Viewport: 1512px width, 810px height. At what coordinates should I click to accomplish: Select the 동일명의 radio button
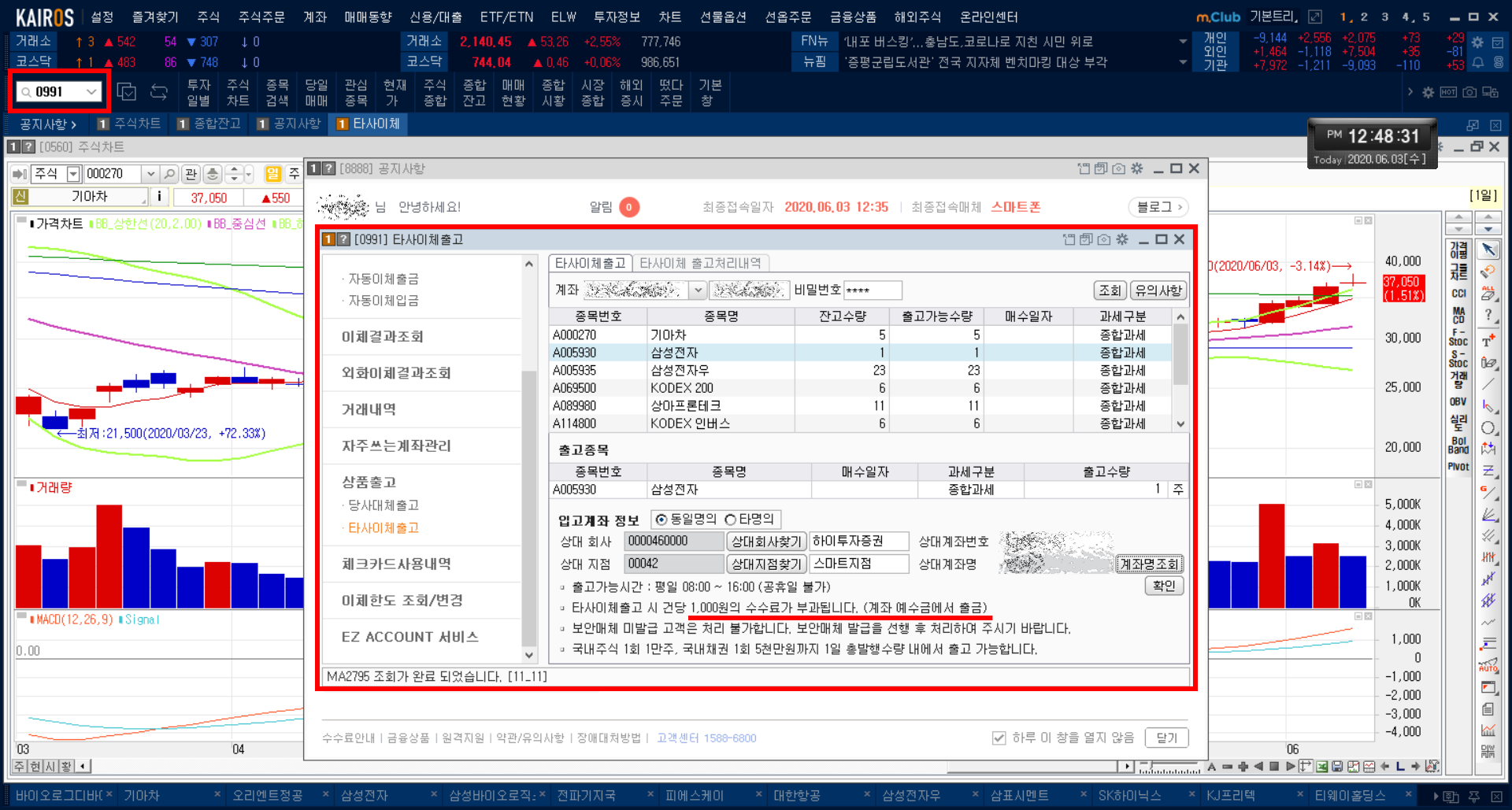661,520
